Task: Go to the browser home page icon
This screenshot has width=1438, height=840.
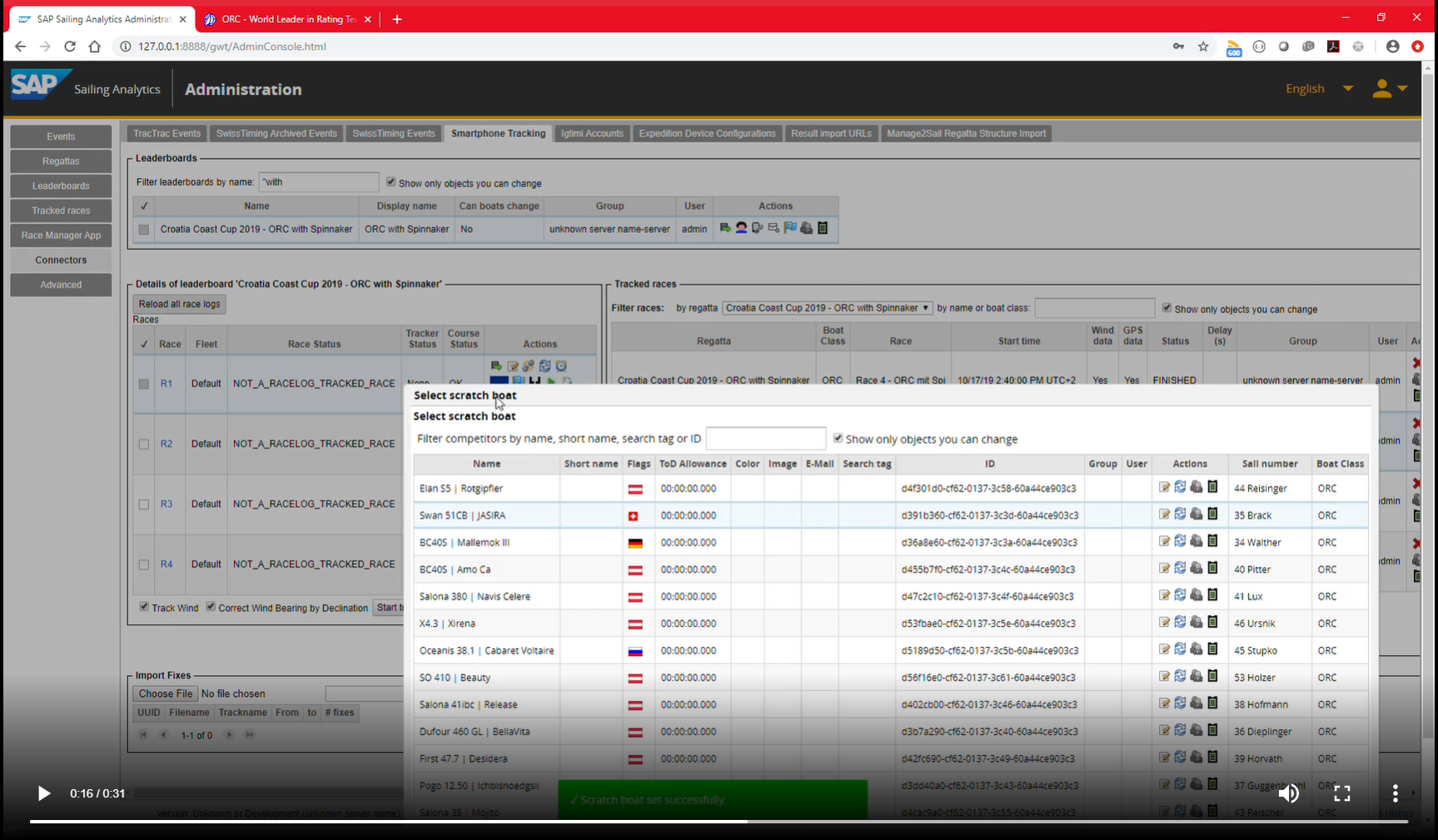Action: pyautogui.click(x=95, y=47)
